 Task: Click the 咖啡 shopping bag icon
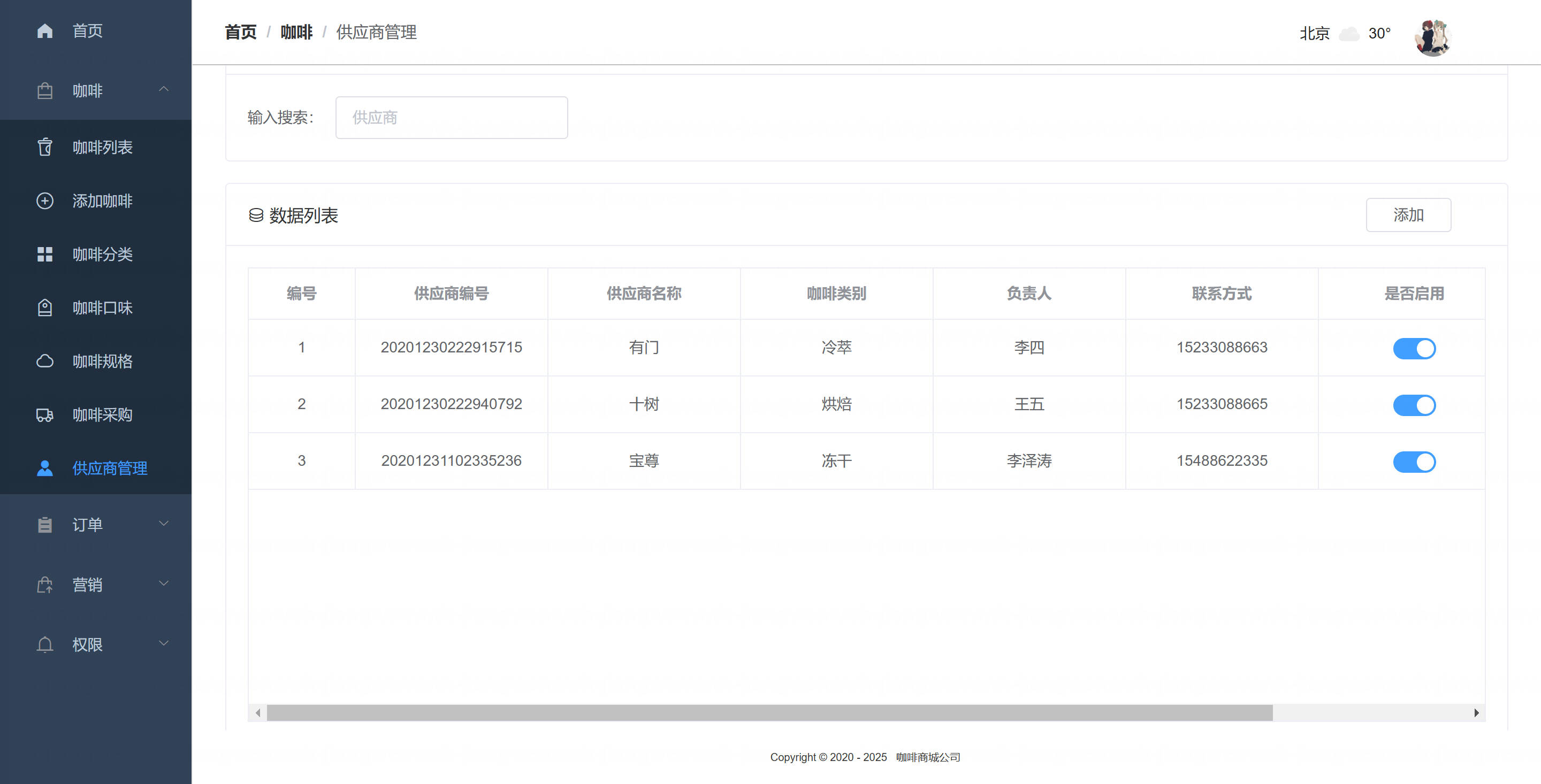(45, 90)
